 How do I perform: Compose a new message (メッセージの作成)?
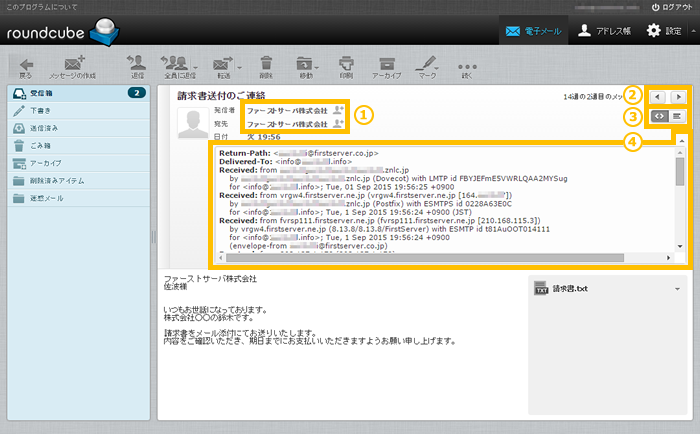[x=69, y=64]
